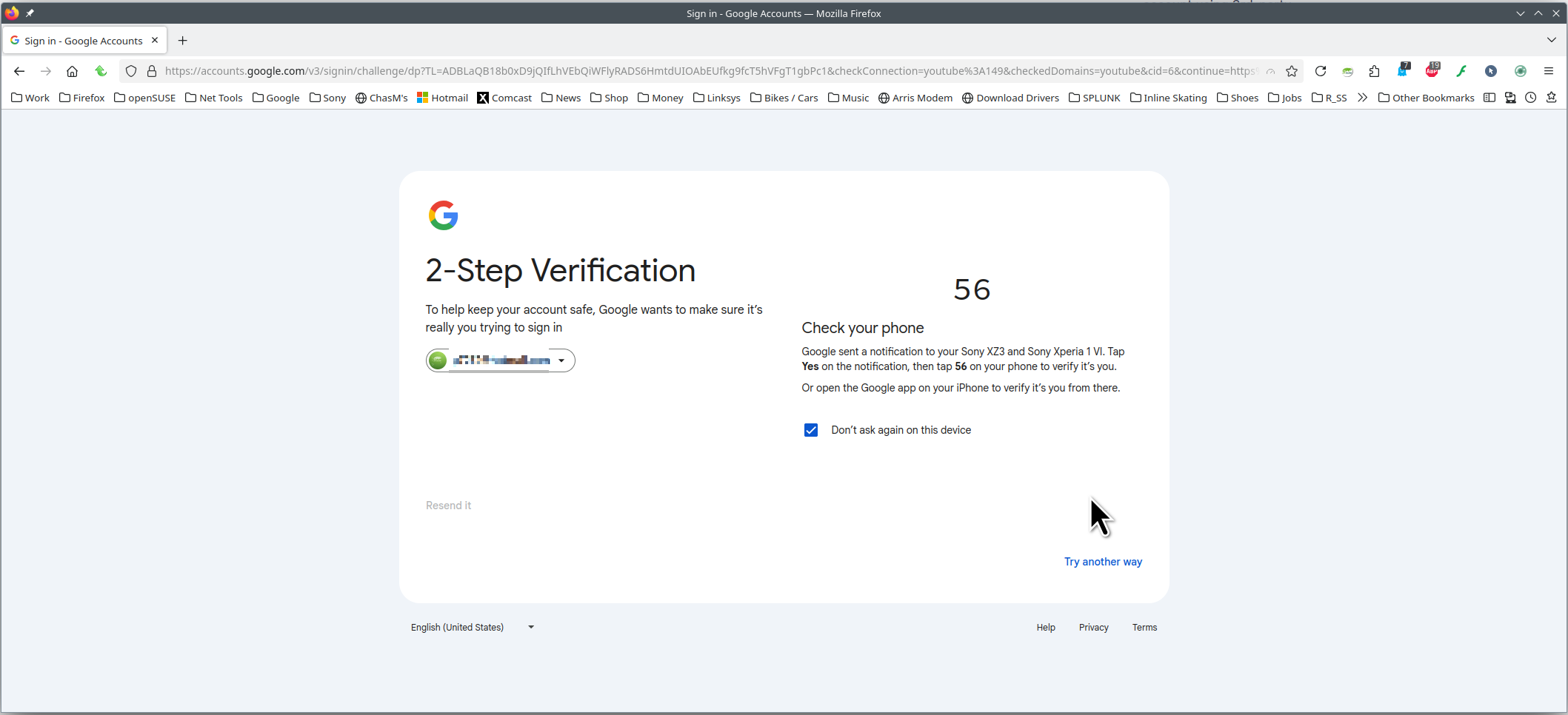Viewport: 1568px width, 715px height.
Task: Show more bookmarks via the chevron
Action: pos(1362,98)
